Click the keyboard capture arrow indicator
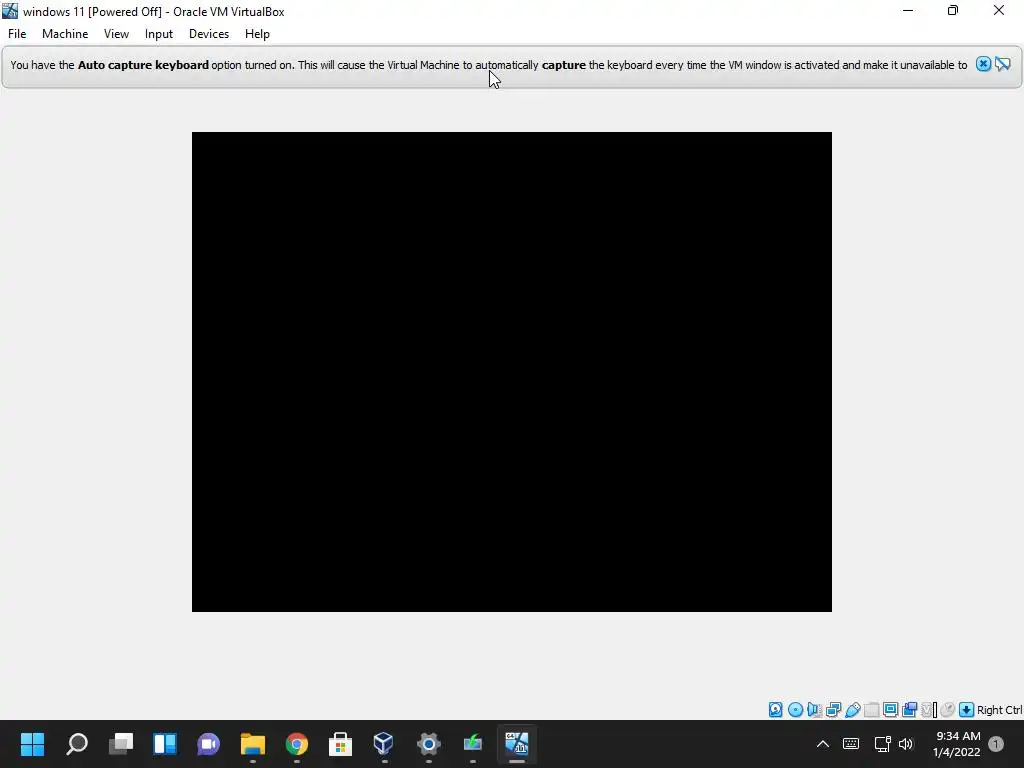The image size is (1024, 768). coord(967,710)
